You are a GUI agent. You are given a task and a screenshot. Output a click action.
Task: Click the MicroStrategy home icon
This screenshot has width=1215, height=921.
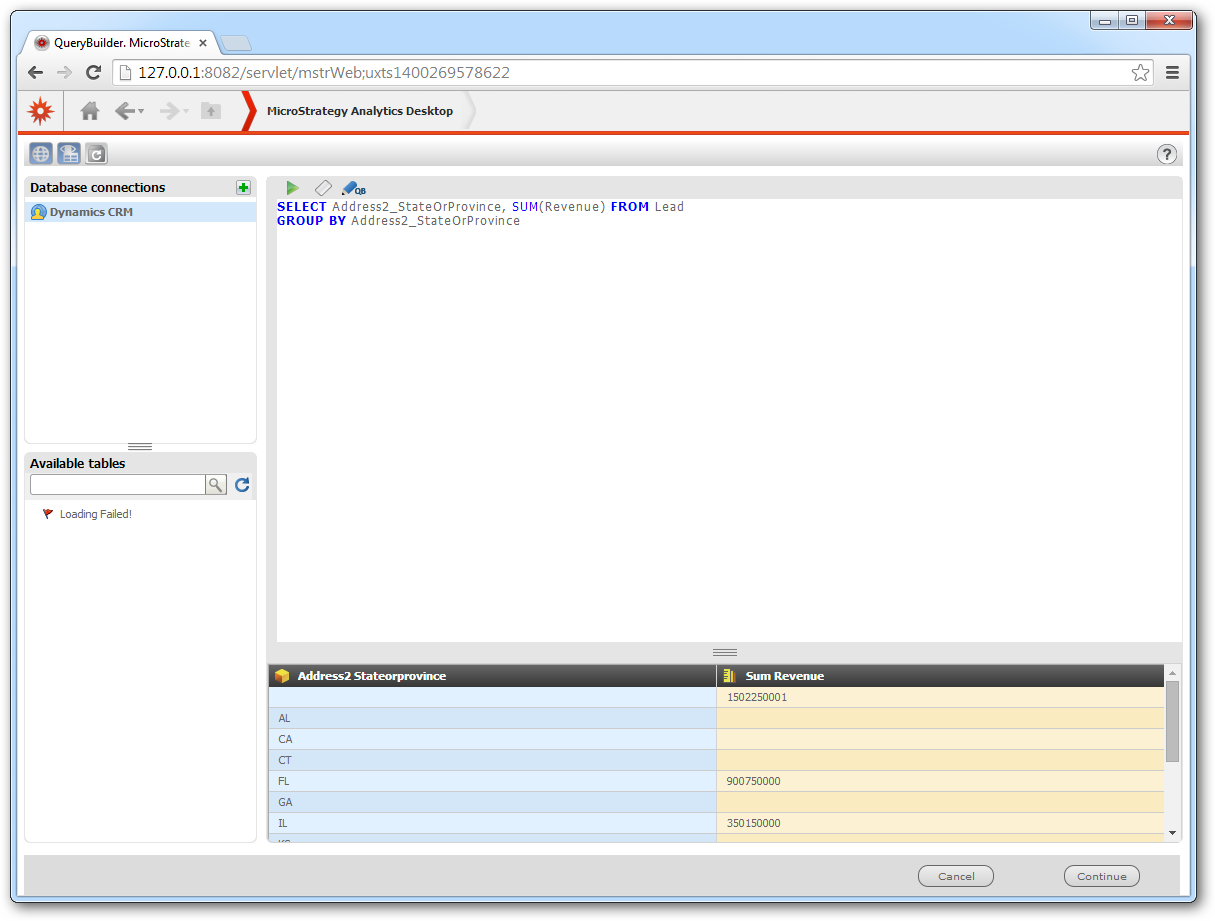pyautogui.click(x=90, y=111)
